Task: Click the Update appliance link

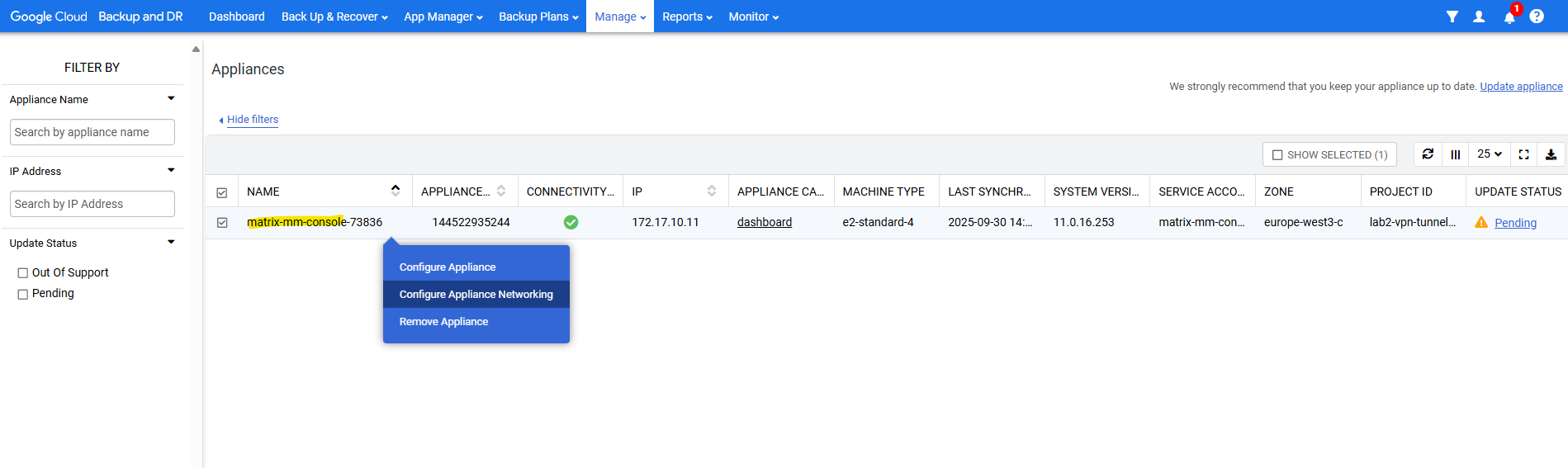Action: [x=1521, y=87]
